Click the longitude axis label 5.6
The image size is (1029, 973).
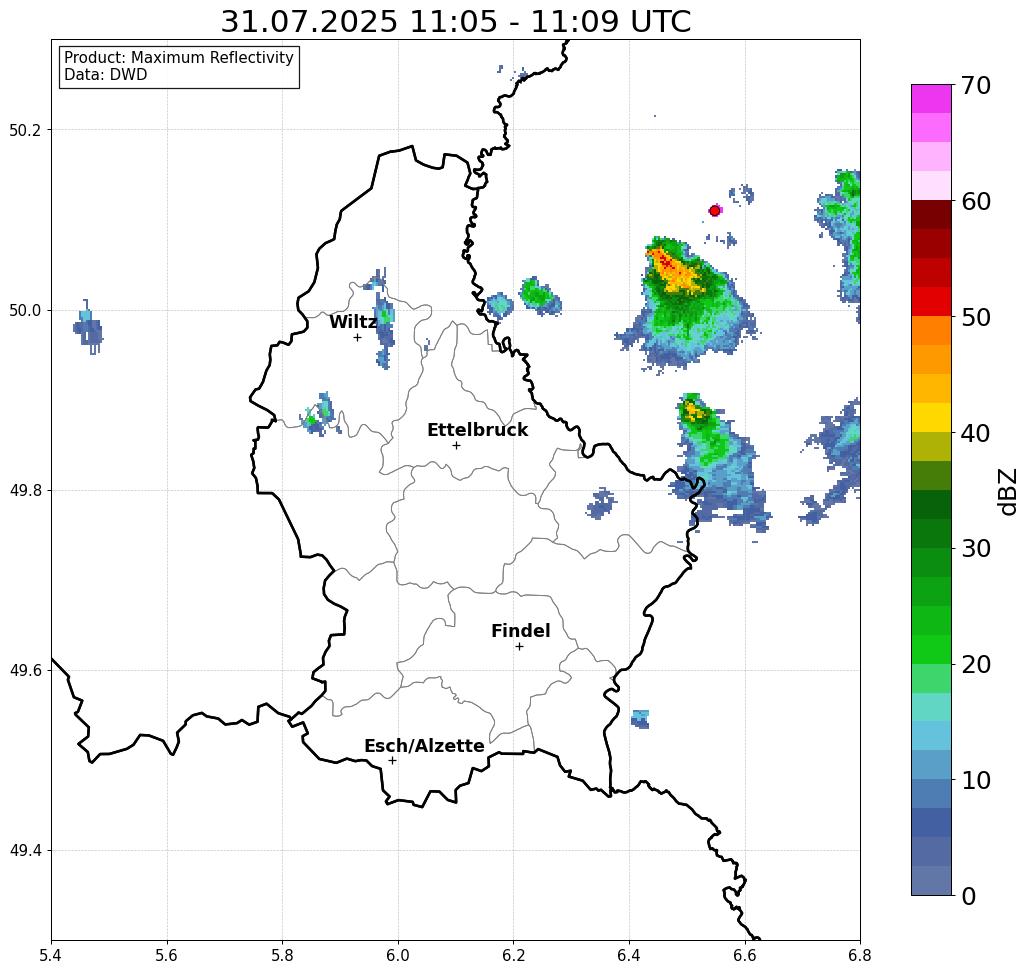coord(167,955)
